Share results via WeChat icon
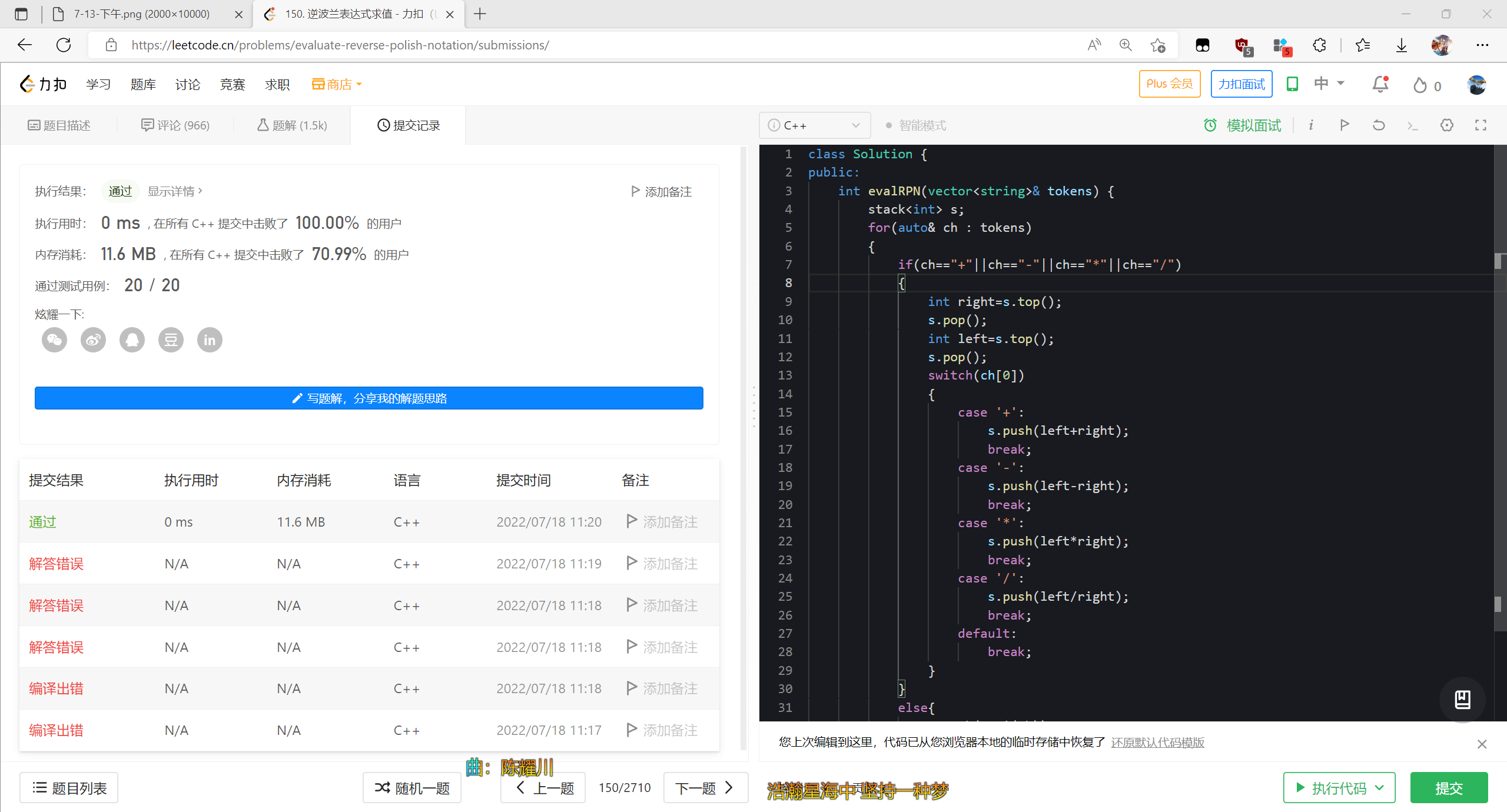 pos(54,340)
